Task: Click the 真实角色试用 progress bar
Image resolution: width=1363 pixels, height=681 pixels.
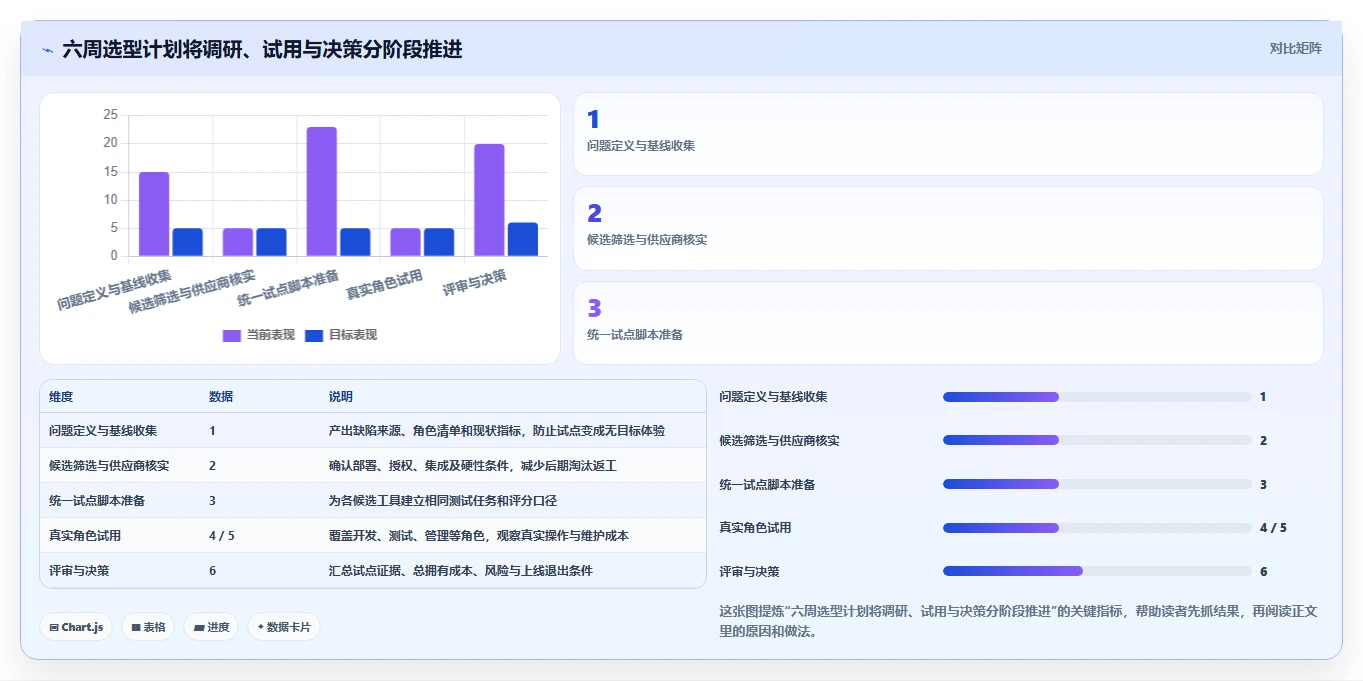Action: pyautogui.click(x=1097, y=528)
